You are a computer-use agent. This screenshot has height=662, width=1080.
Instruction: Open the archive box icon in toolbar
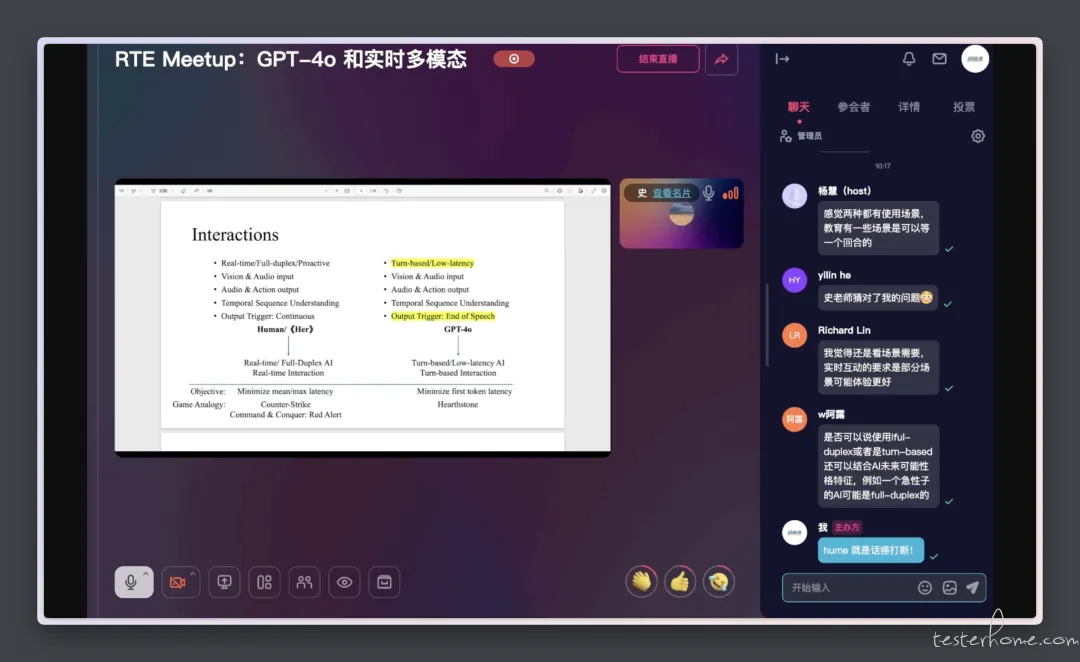[x=384, y=582]
